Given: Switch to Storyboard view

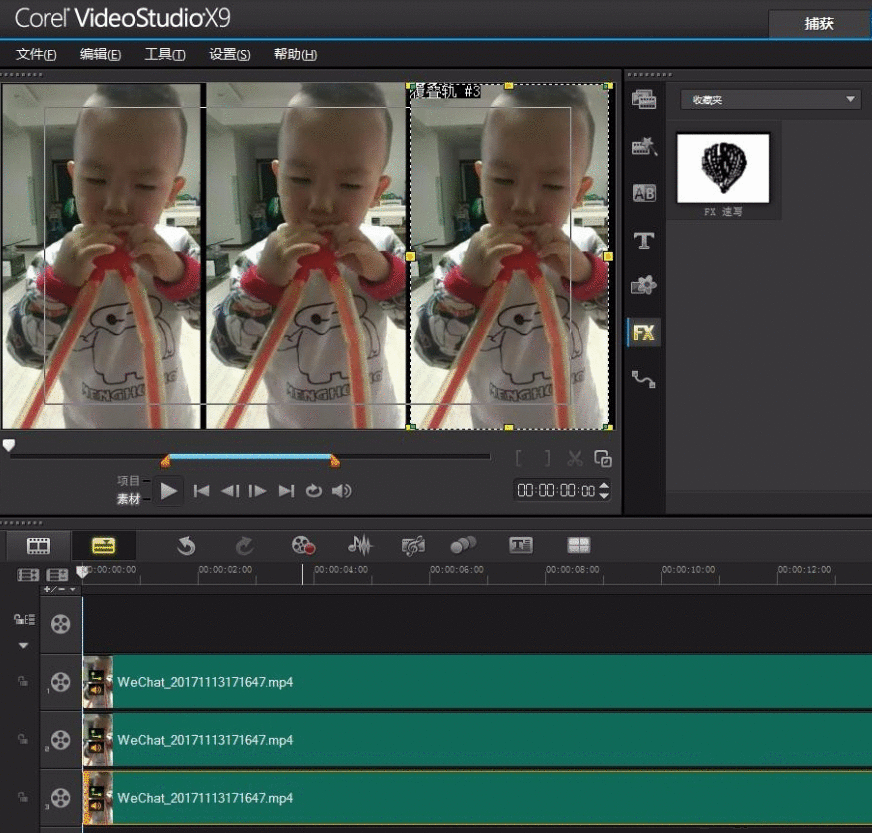Looking at the screenshot, I should click(38, 545).
